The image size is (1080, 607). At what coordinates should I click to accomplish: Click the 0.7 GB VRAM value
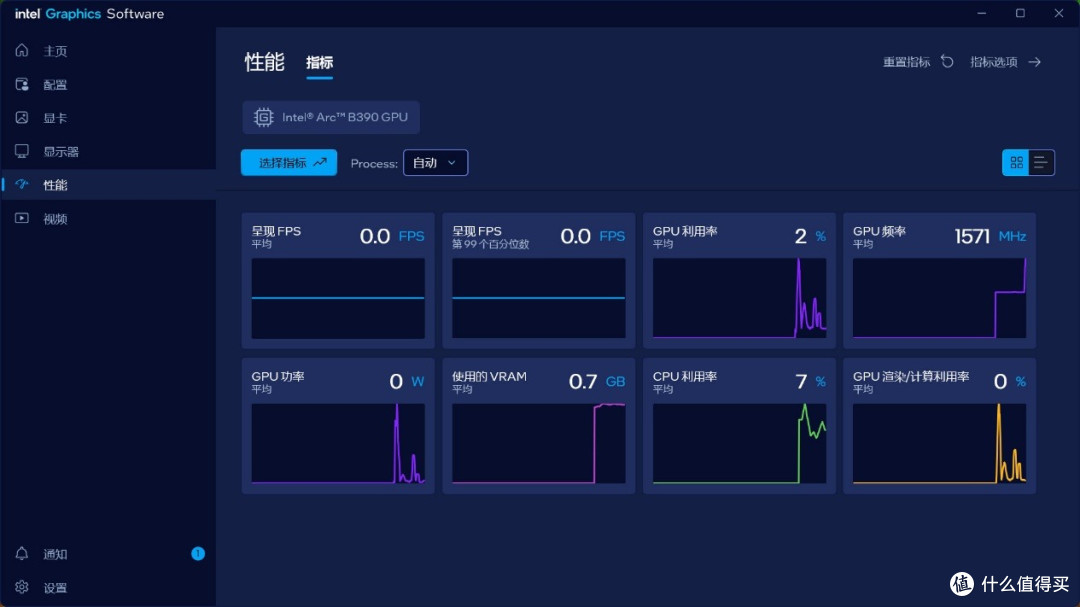[x=596, y=381]
